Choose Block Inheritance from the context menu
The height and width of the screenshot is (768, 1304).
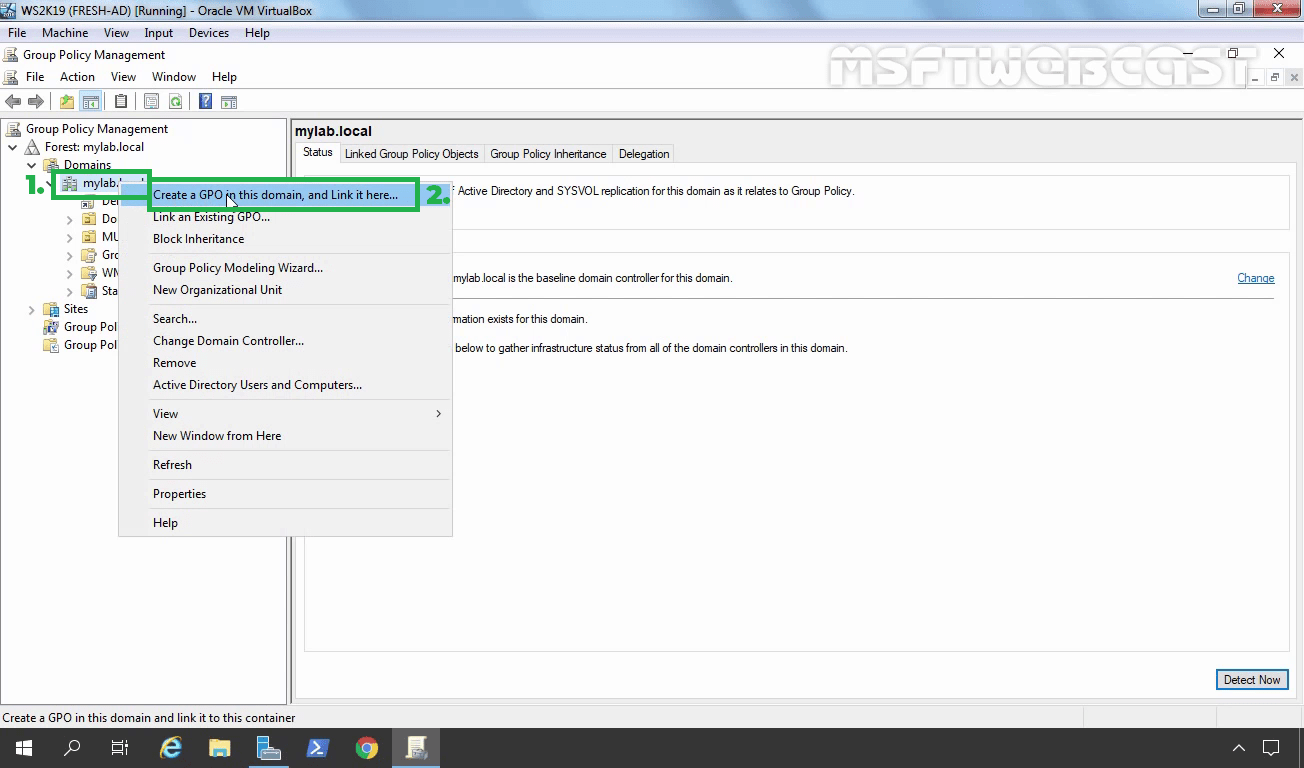[x=198, y=238]
